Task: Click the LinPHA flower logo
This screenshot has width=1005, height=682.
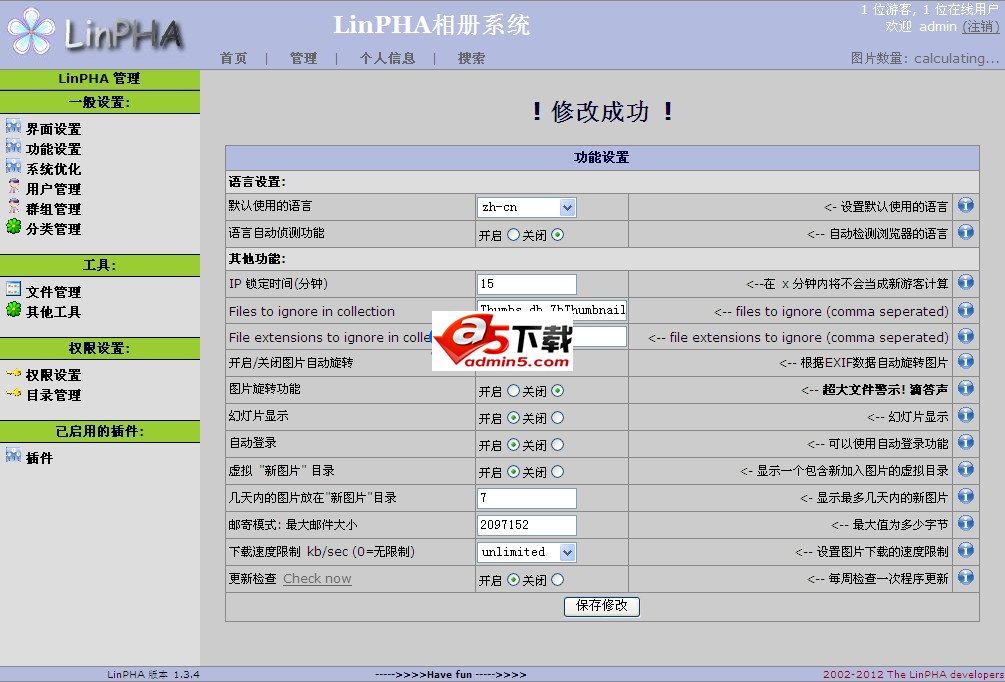Action: point(32,30)
